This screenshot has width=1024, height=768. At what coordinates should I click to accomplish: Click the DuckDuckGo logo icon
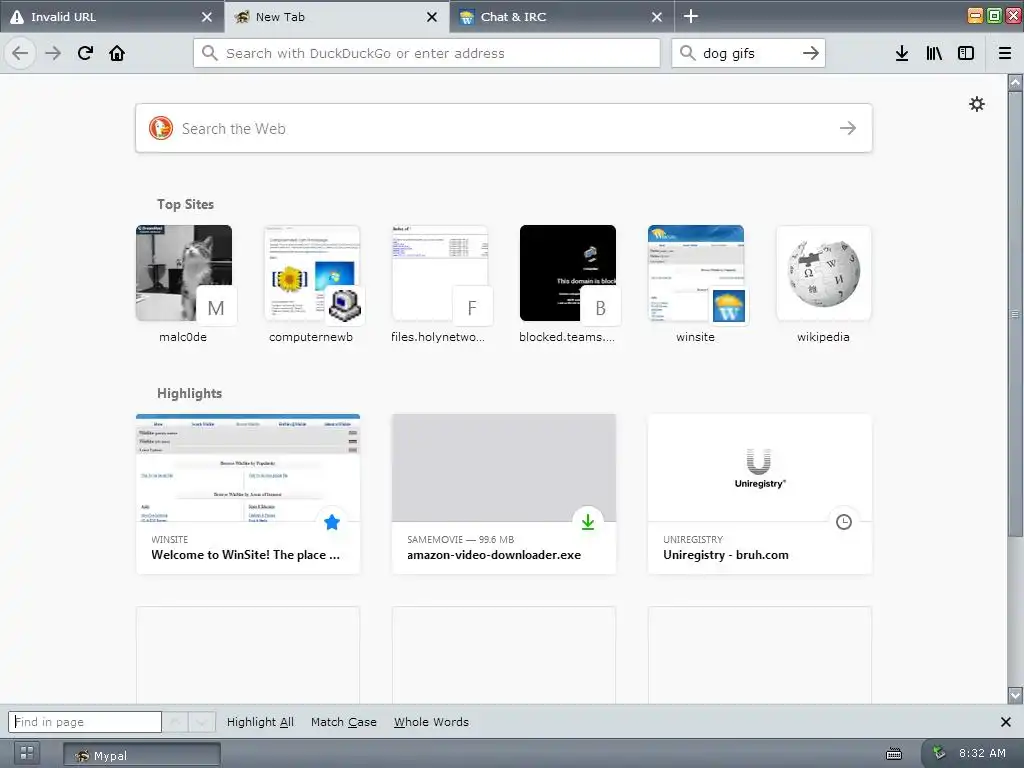pyautogui.click(x=161, y=128)
